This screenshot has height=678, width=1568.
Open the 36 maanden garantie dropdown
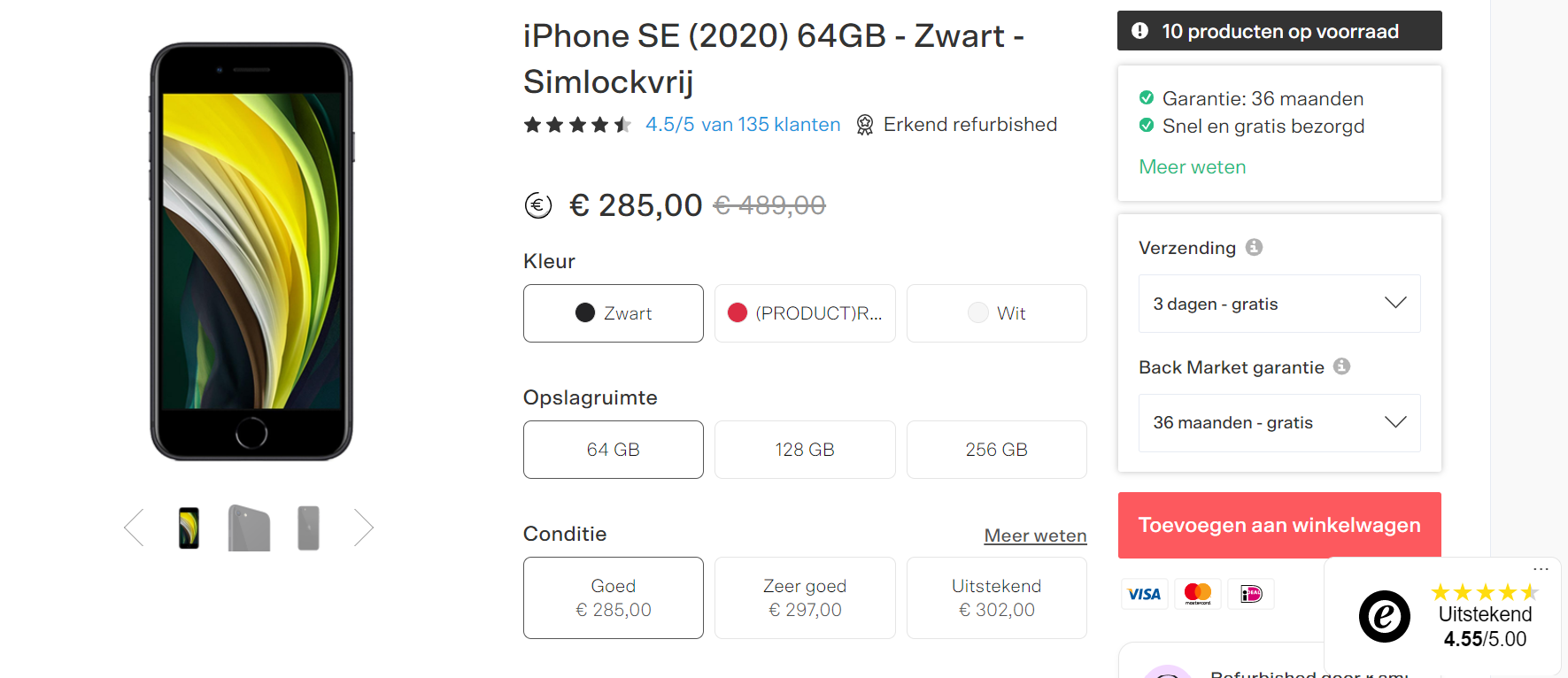[1279, 423]
